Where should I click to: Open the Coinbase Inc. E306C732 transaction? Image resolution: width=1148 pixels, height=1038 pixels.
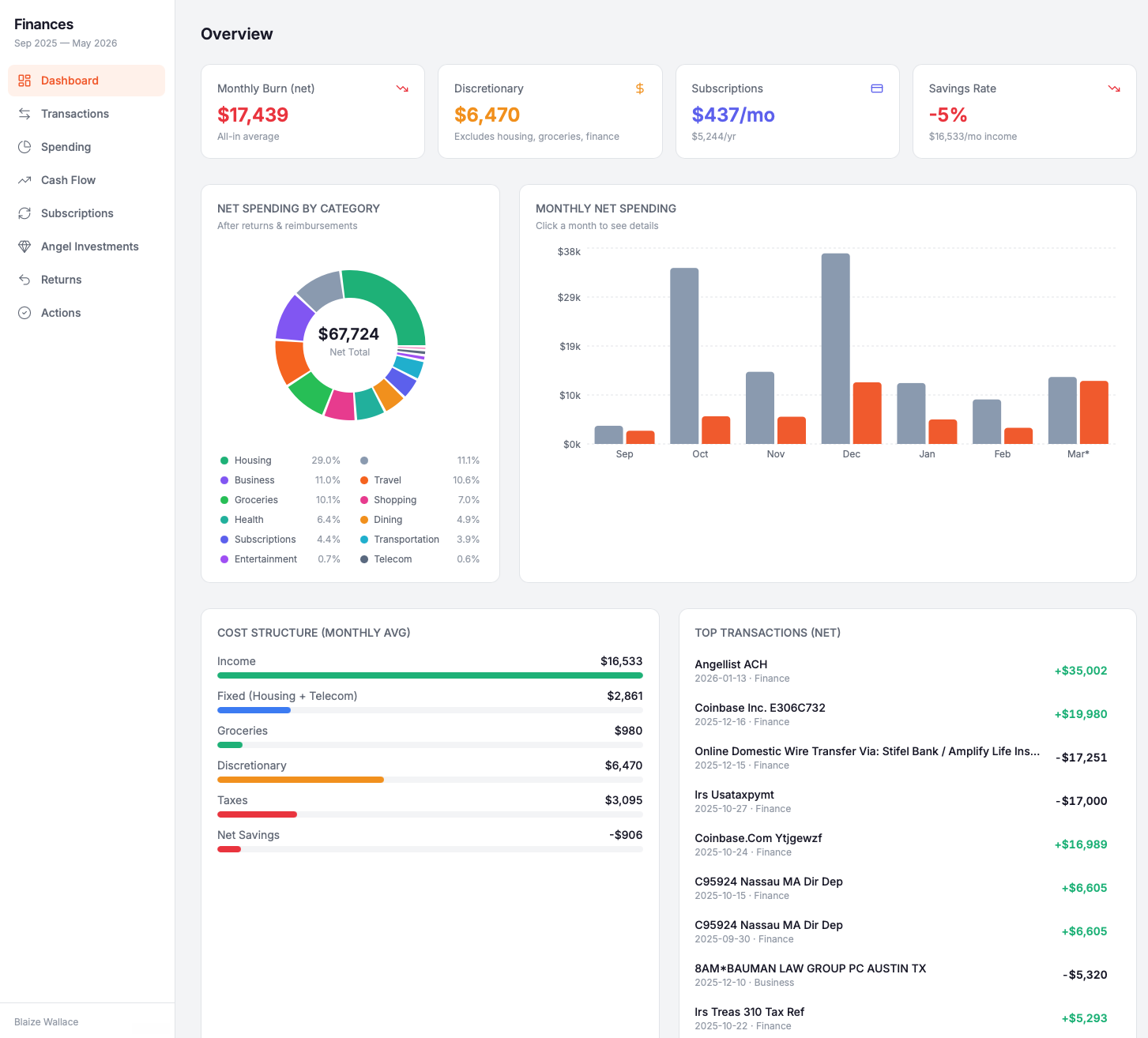point(901,714)
